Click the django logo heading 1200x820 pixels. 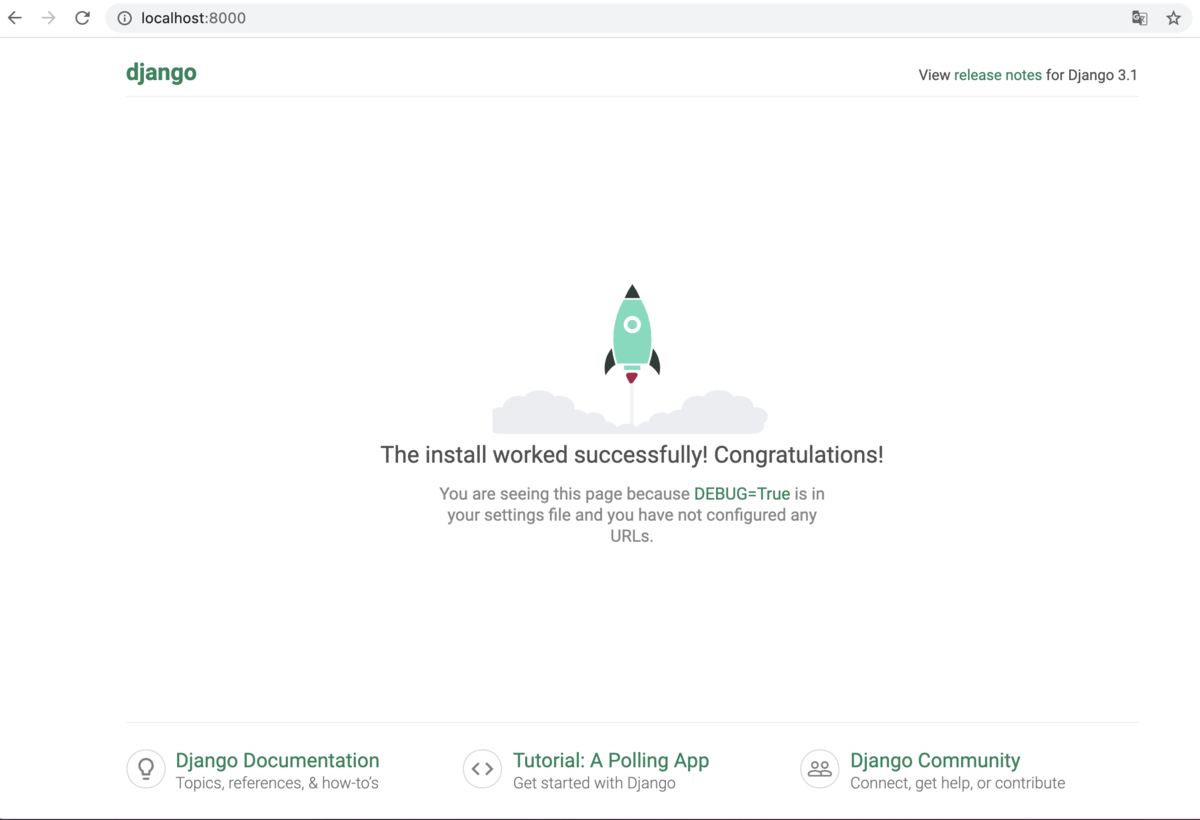(161, 73)
